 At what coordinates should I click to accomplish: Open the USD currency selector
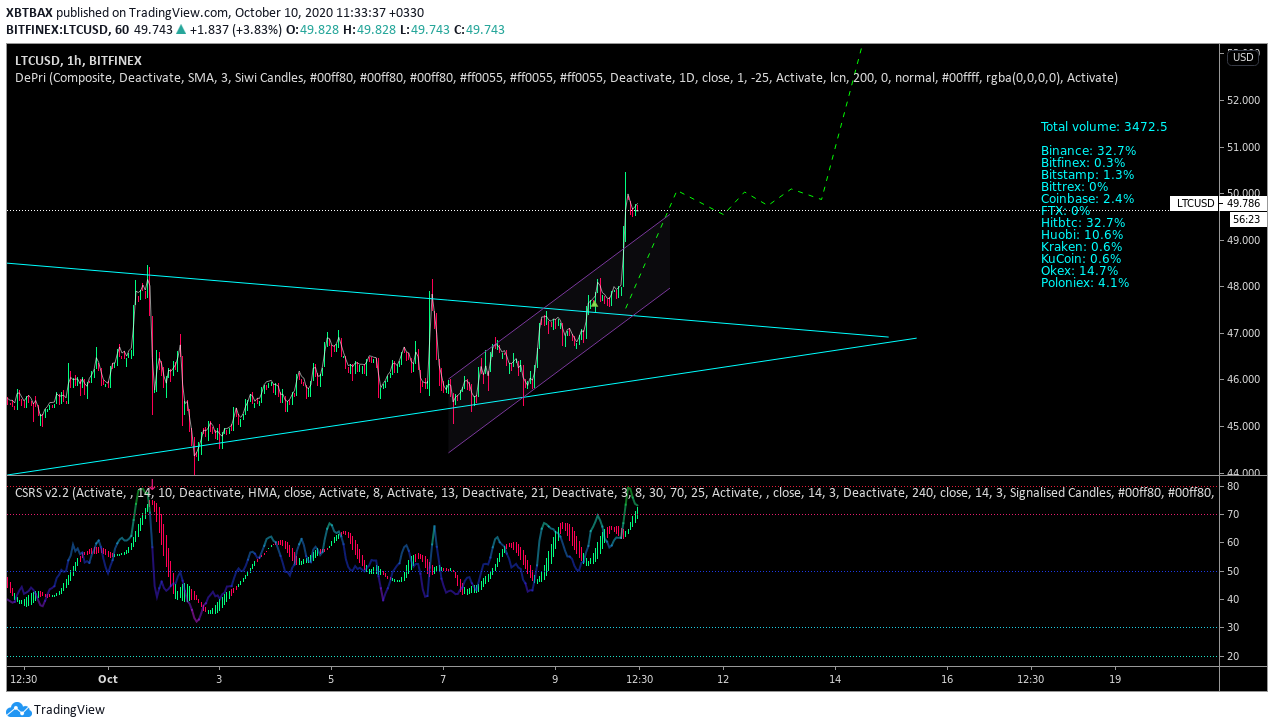point(1243,57)
